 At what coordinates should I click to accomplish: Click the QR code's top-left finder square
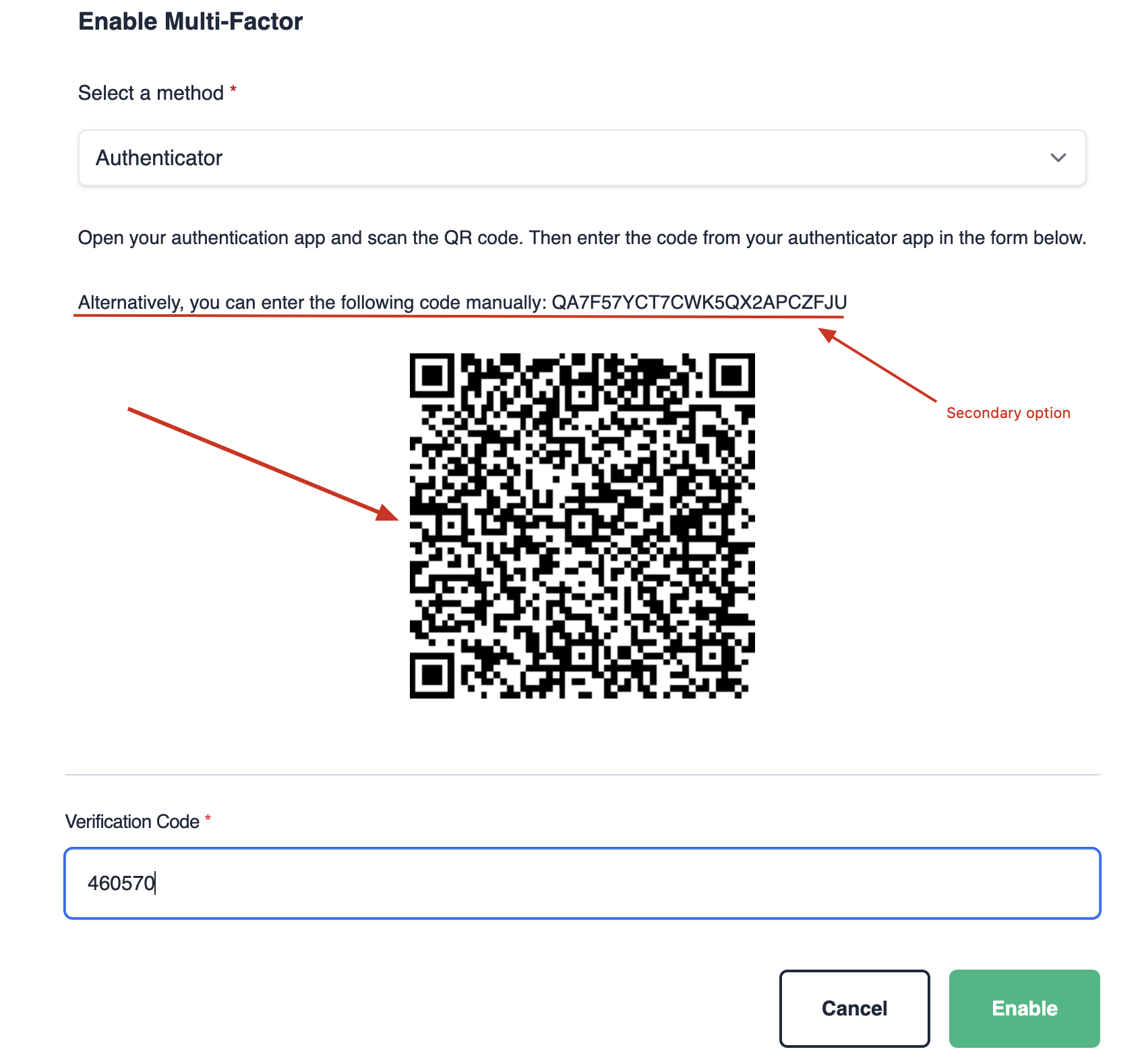tap(432, 376)
